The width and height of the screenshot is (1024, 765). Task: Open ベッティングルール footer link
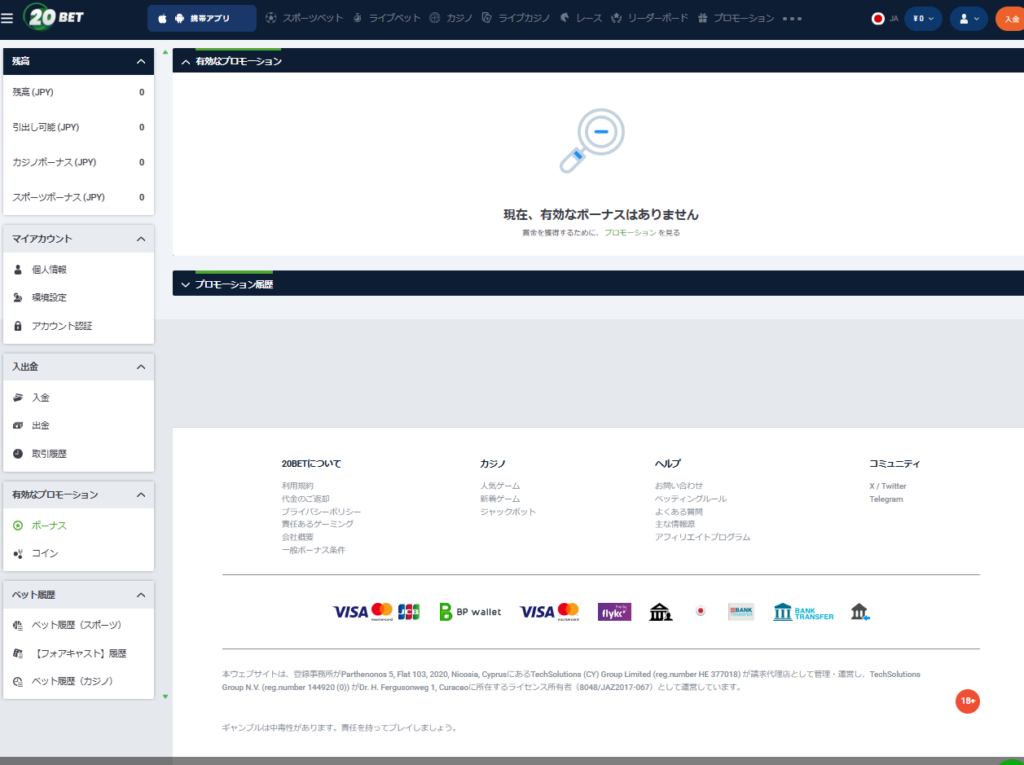[x=690, y=499]
